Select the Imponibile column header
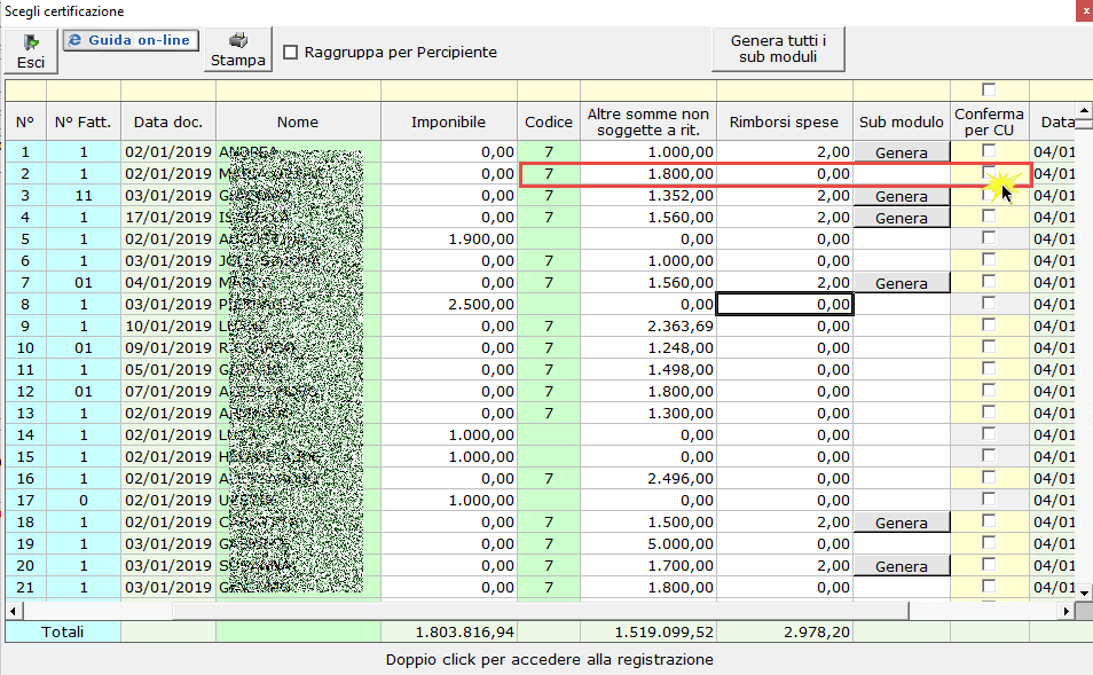Screen dimensions: 1093x675 click(x=448, y=122)
